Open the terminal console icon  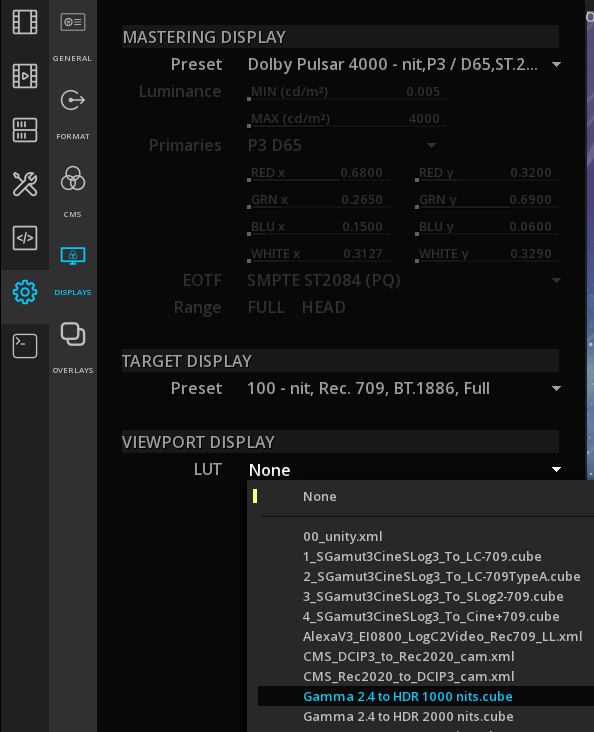25,346
